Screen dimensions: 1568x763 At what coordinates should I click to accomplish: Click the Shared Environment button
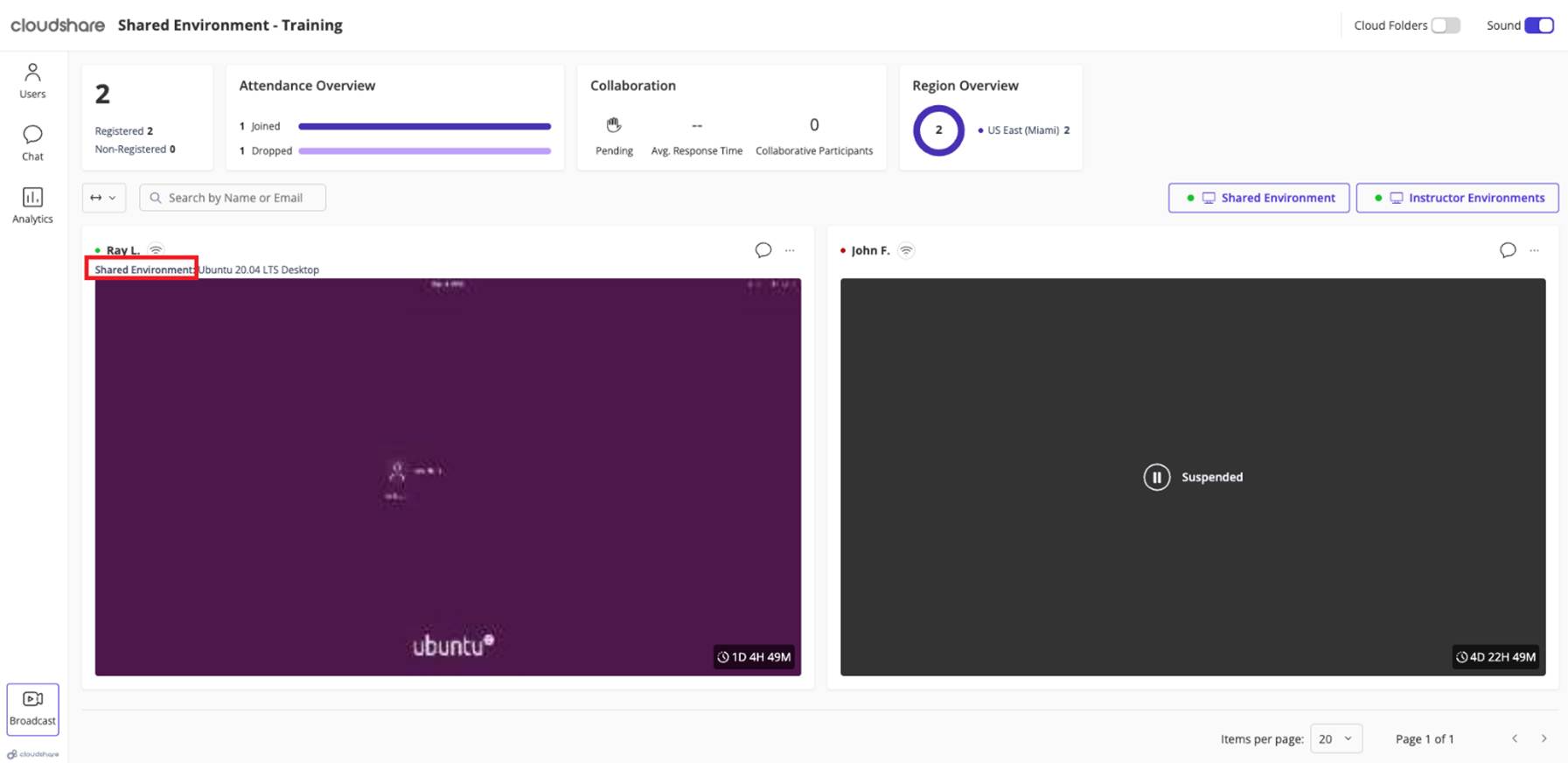[x=1258, y=198]
